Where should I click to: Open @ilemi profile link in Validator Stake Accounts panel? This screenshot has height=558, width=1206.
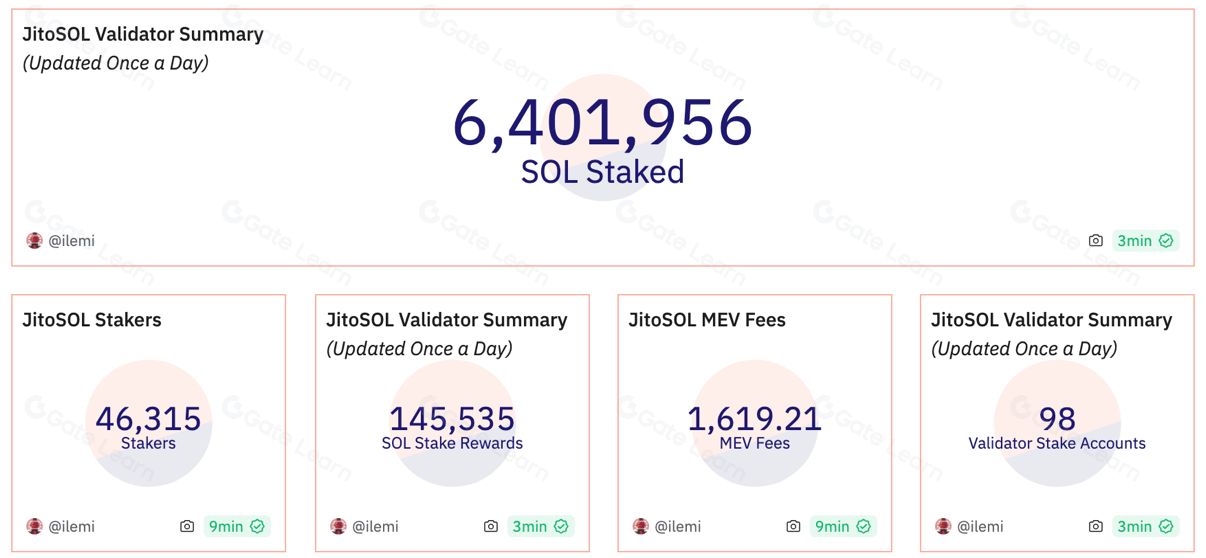pyautogui.click(x=980, y=526)
